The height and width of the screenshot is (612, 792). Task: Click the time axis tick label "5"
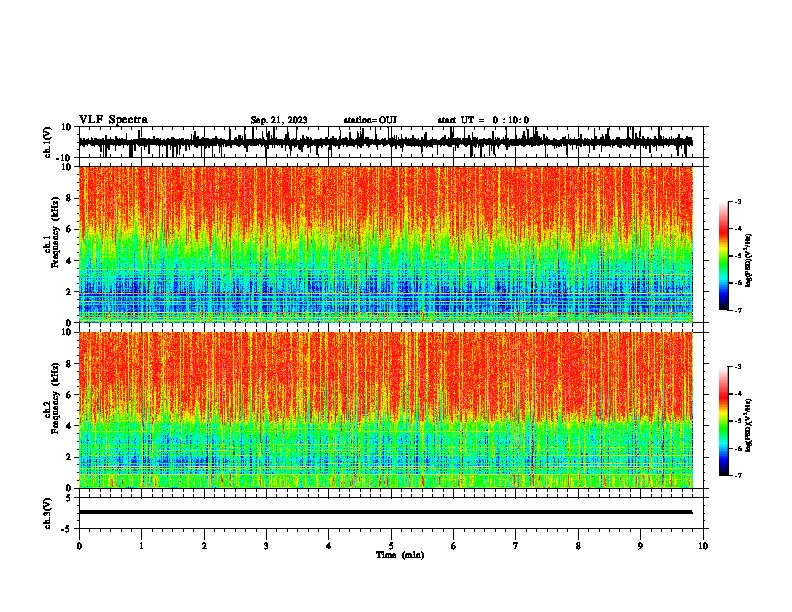tap(391, 546)
